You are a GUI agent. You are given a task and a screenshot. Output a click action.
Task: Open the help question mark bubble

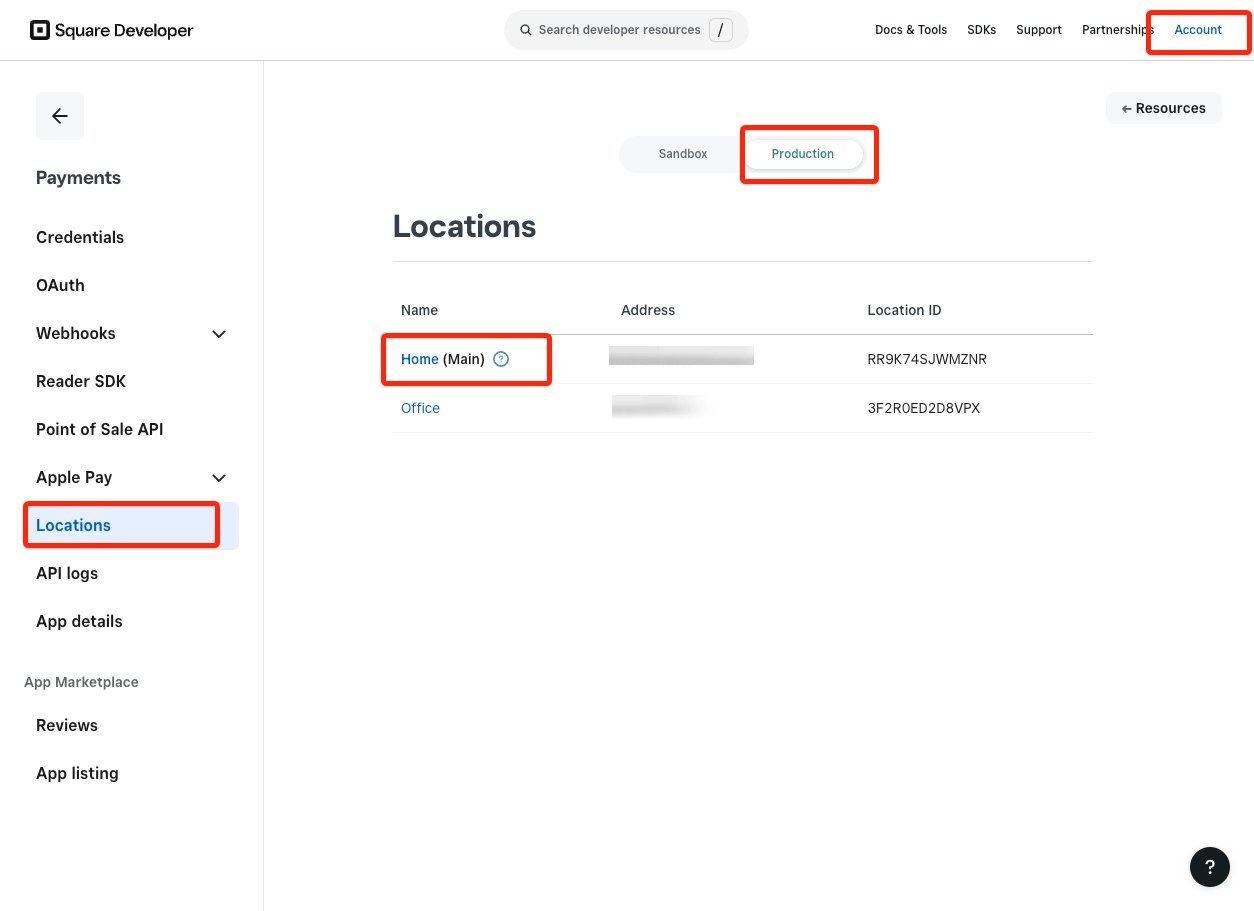pyautogui.click(x=1209, y=867)
